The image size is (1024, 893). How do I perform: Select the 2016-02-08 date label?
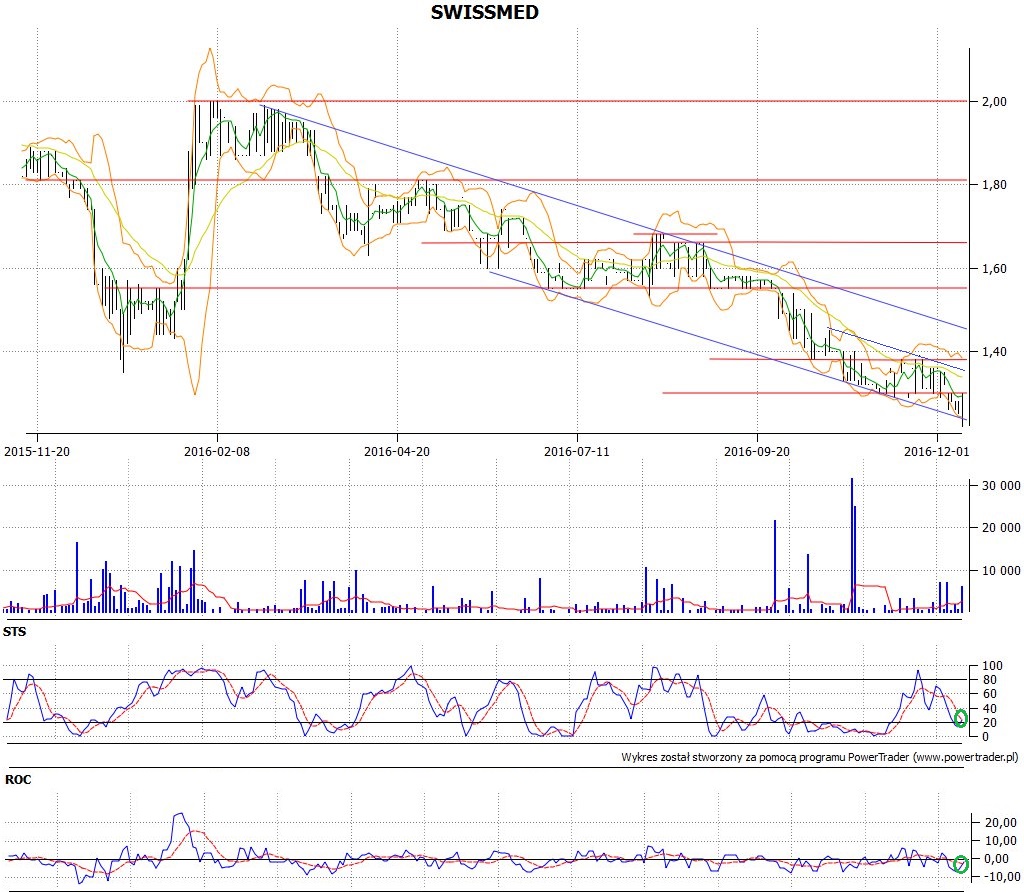coord(217,451)
